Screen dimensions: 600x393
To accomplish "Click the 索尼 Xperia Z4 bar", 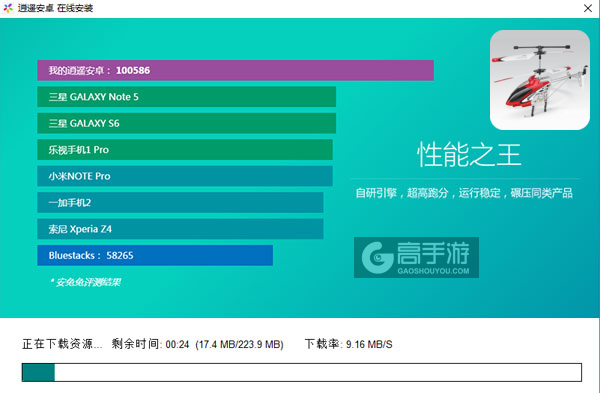I will [180, 229].
